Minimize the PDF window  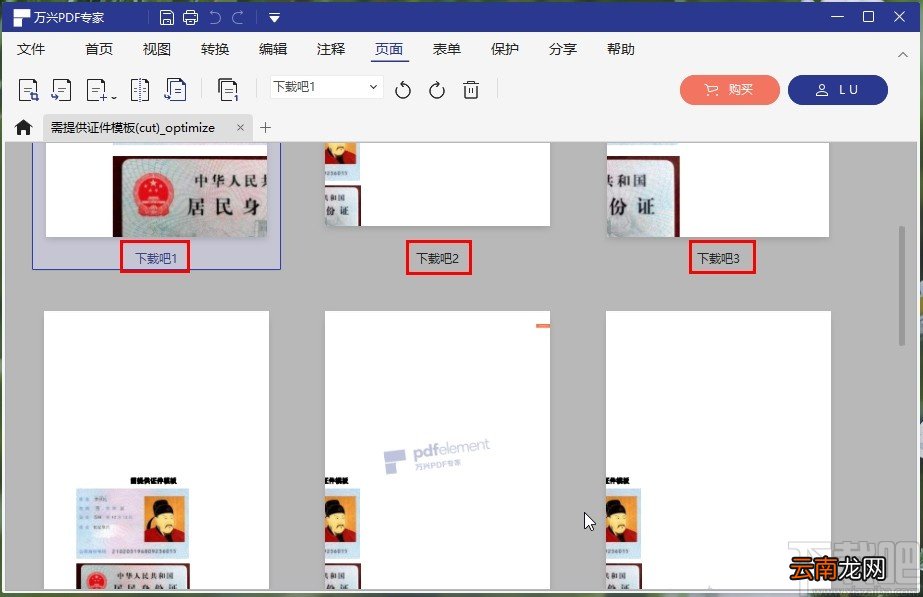click(x=837, y=16)
